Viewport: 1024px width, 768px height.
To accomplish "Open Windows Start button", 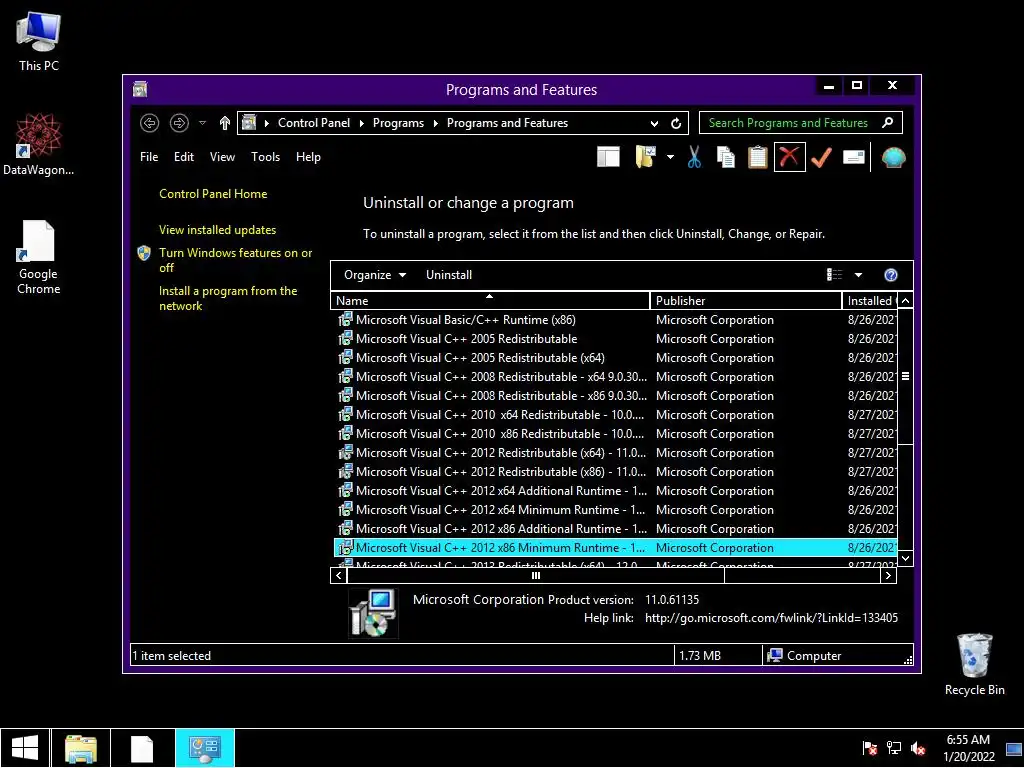I will click(25, 748).
